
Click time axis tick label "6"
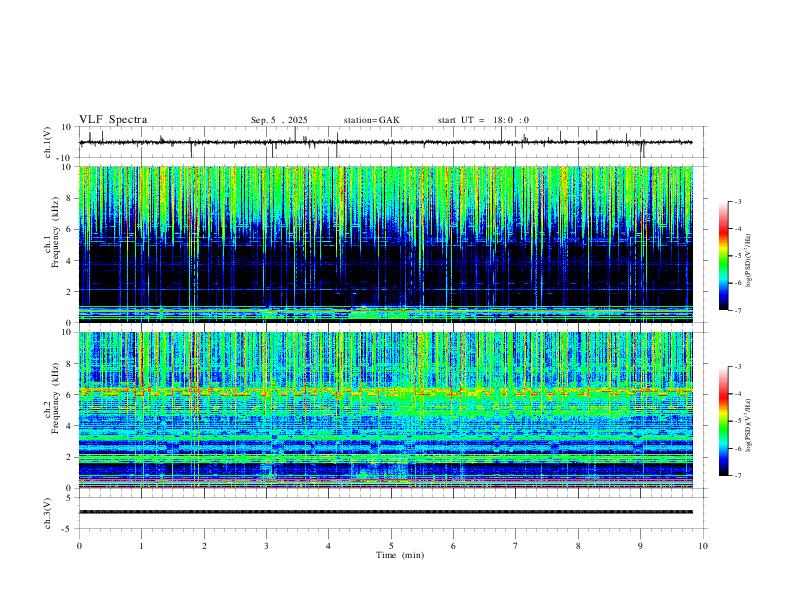453,546
